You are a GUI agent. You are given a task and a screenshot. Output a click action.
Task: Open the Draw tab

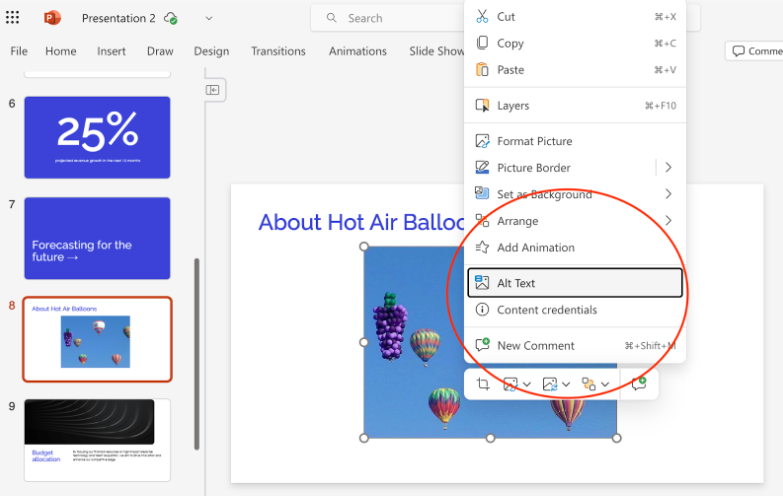click(x=160, y=51)
